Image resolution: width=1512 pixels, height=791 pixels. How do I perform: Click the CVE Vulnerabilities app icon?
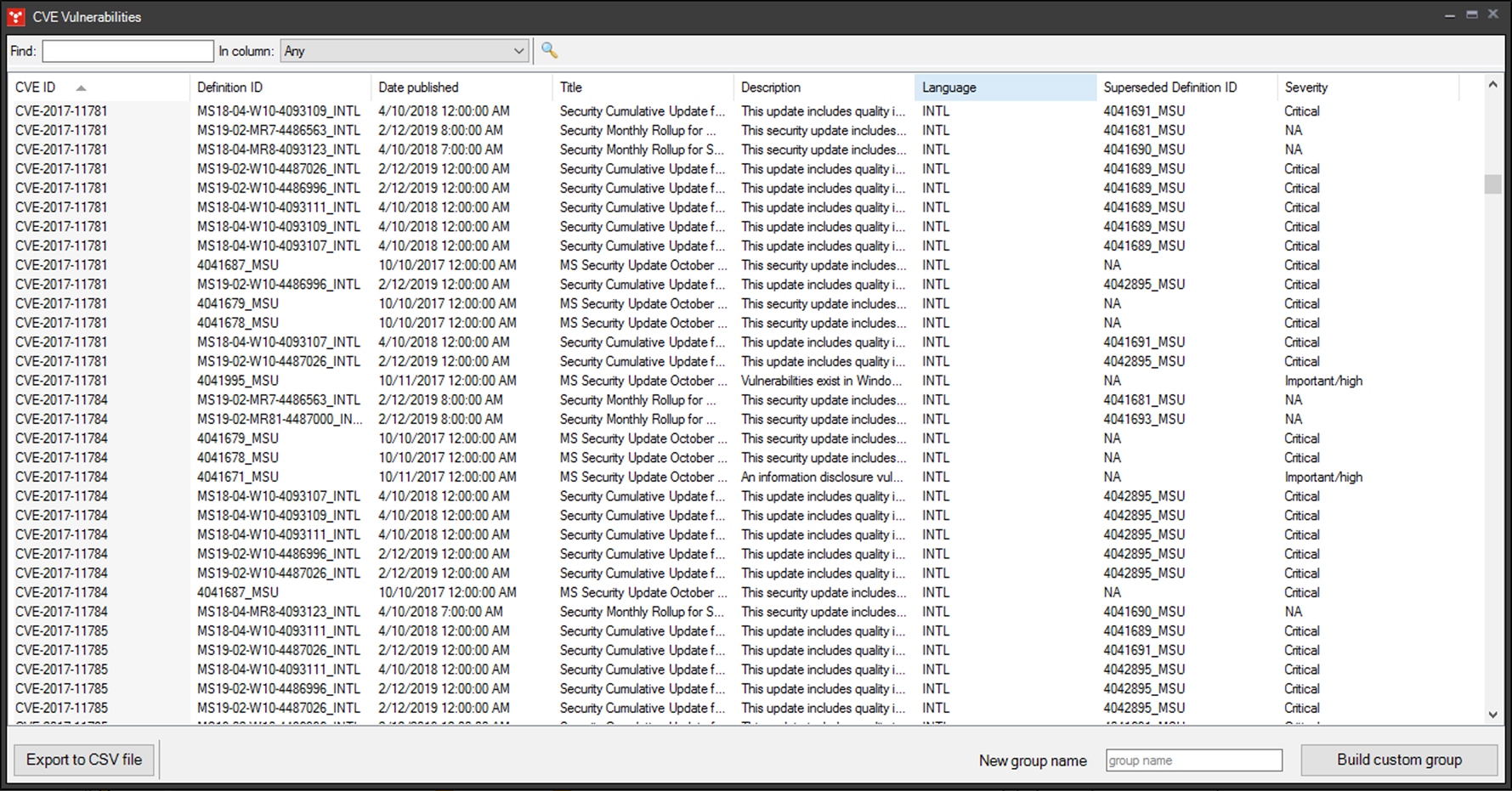15,16
